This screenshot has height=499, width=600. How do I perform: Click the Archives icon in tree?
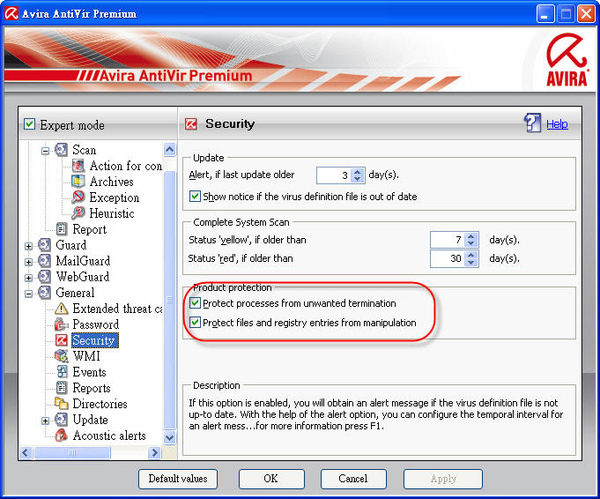[x=78, y=181]
